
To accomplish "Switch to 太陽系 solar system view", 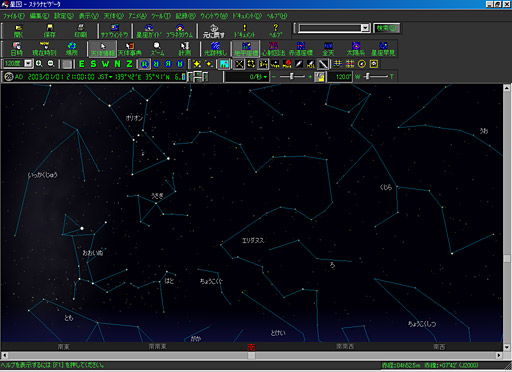I will 356,49.
